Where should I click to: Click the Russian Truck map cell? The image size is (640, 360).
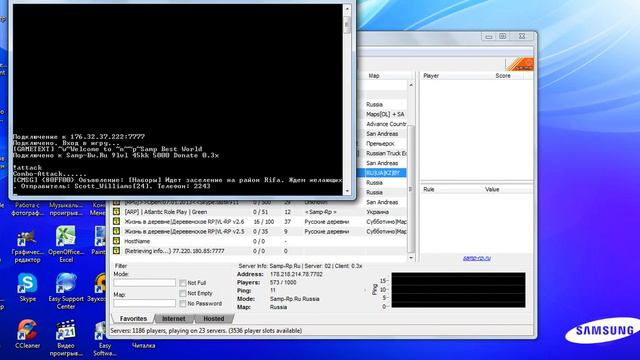[386, 153]
